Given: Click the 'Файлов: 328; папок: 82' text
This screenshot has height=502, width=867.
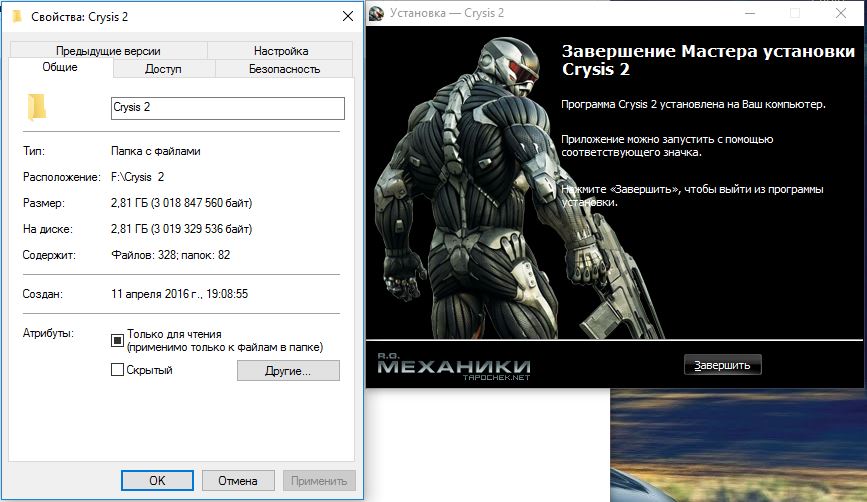Looking at the screenshot, I should [170, 255].
